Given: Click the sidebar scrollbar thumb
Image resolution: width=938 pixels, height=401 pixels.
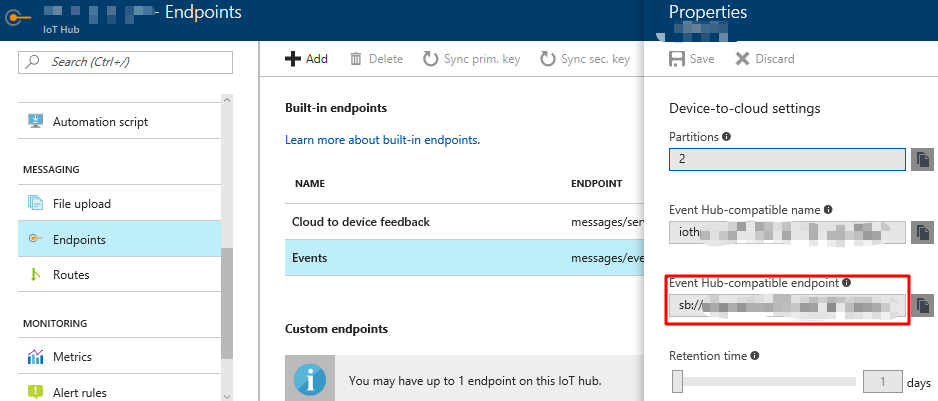Looking at the screenshot, I should pos(226,302).
